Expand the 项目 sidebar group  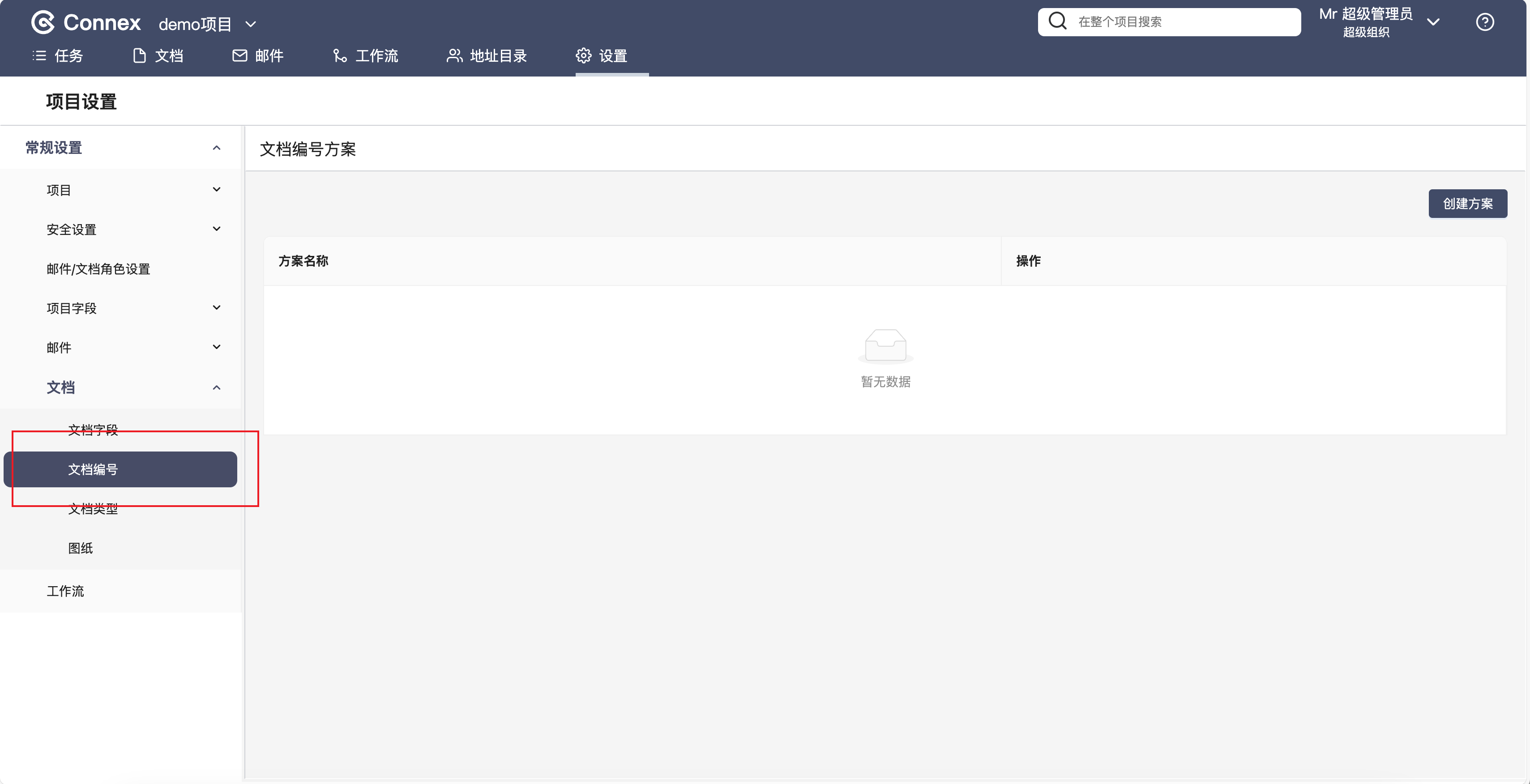[216, 189]
